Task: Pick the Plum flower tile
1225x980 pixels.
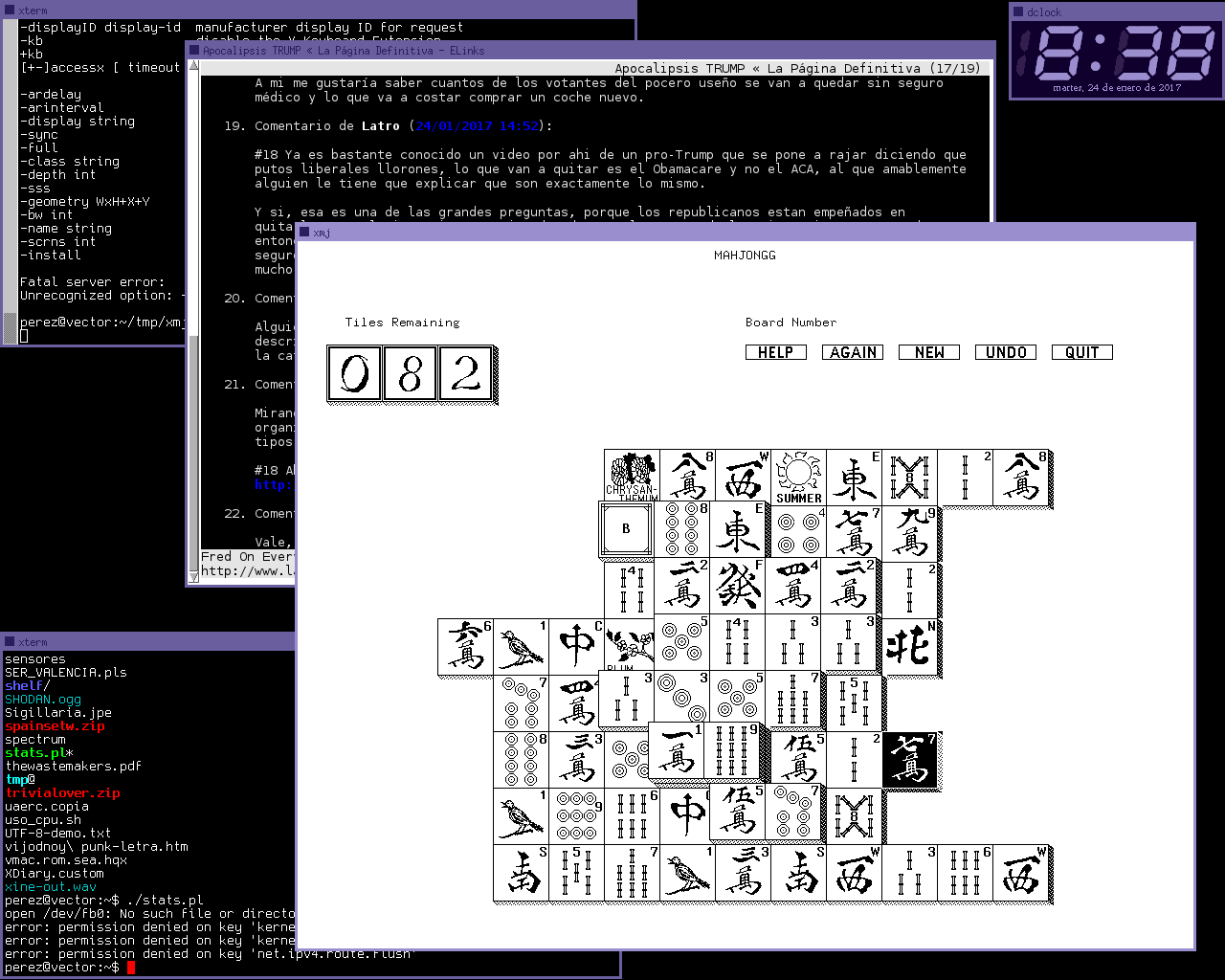Action: click(628, 646)
